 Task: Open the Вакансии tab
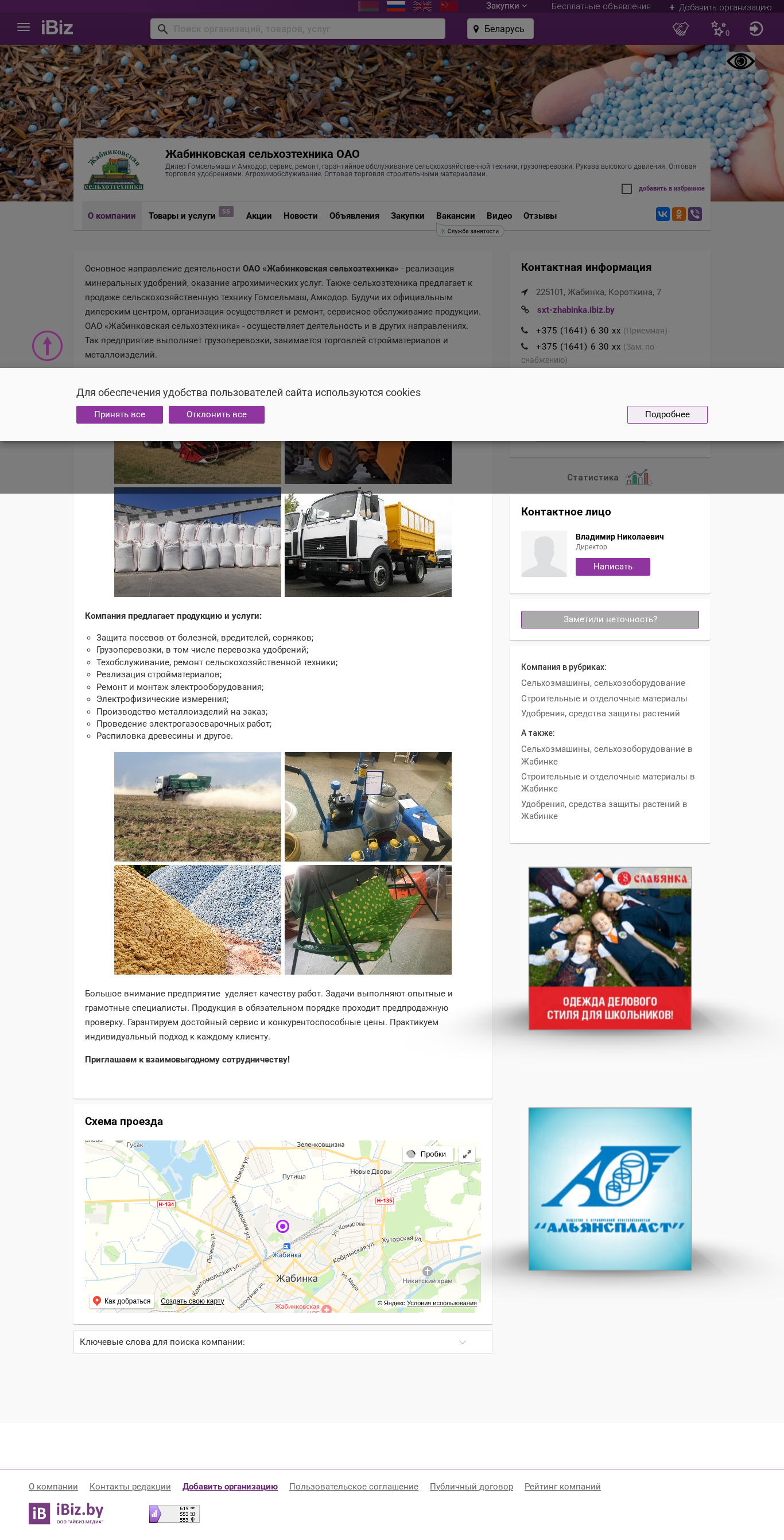click(x=455, y=216)
